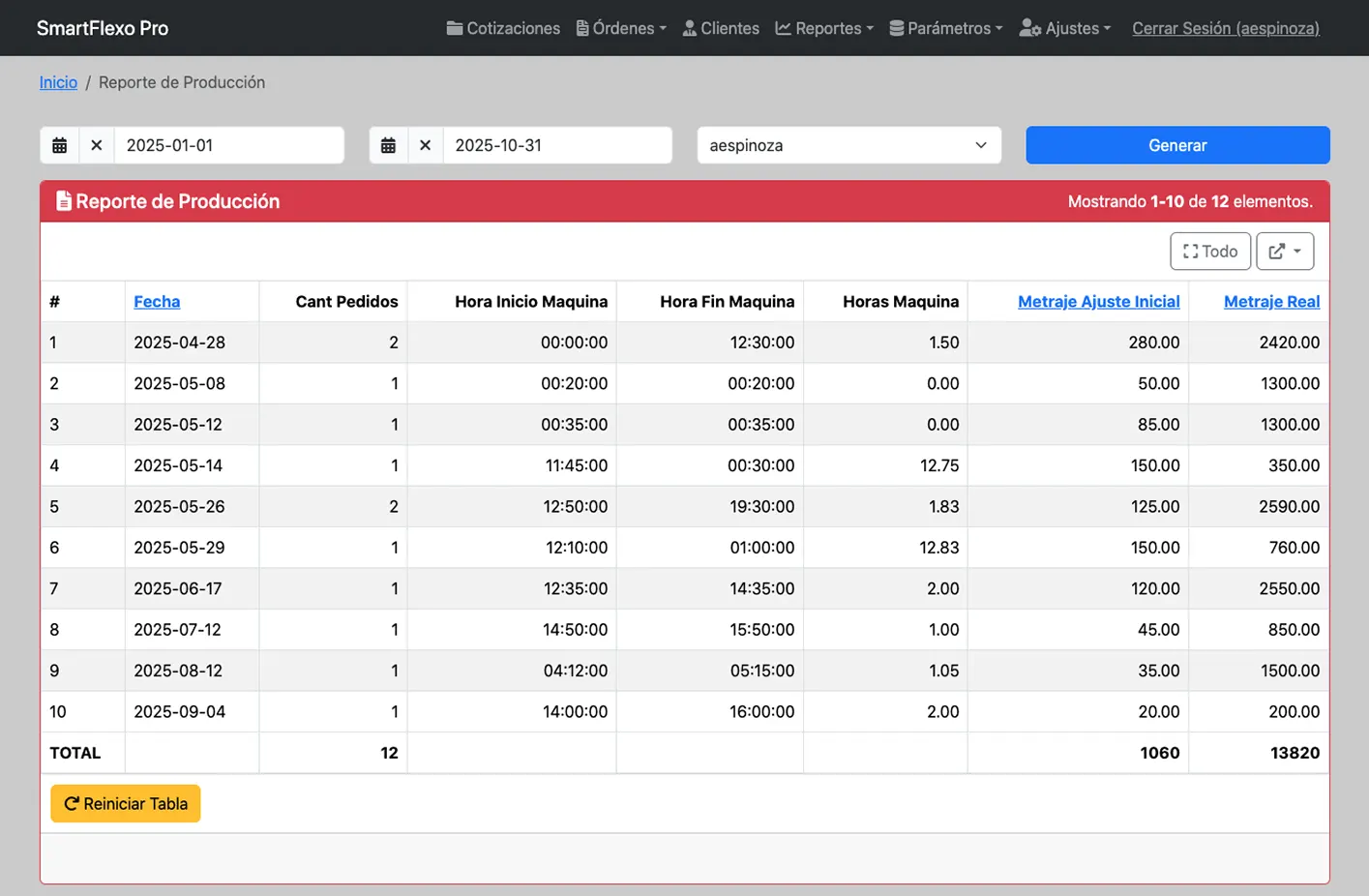Clear the start date with X icon
This screenshot has width=1369, height=896.
(x=96, y=145)
